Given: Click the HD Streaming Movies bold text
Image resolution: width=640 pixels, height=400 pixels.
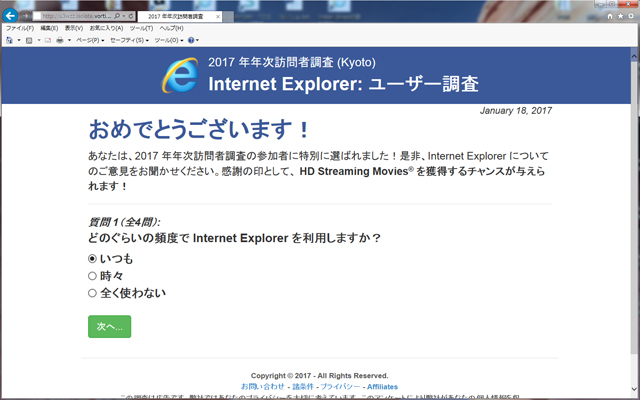Looking at the screenshot, I should (354, 171).
